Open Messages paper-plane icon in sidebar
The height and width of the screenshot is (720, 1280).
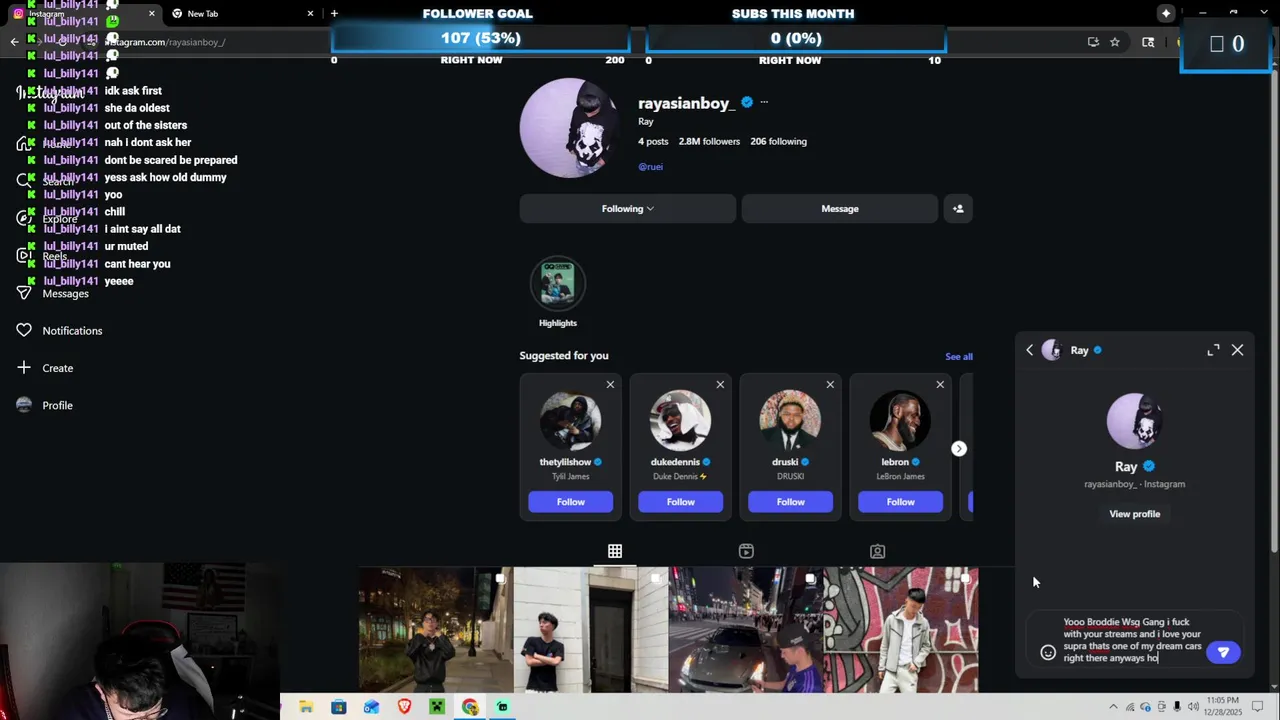click(24, 293)
